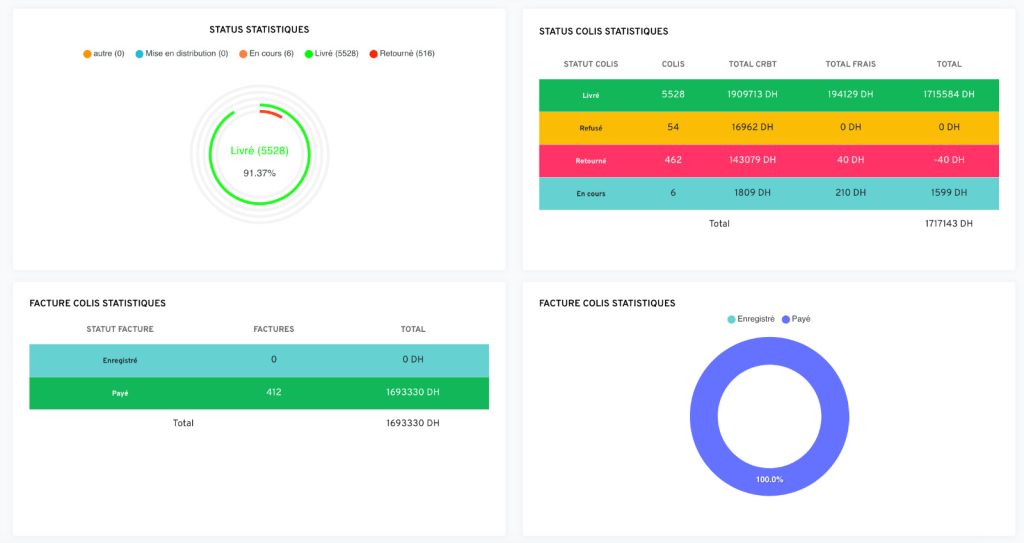
Task: Click the blue 'Mise en distribution' legend dot
Action: point(139,54)
